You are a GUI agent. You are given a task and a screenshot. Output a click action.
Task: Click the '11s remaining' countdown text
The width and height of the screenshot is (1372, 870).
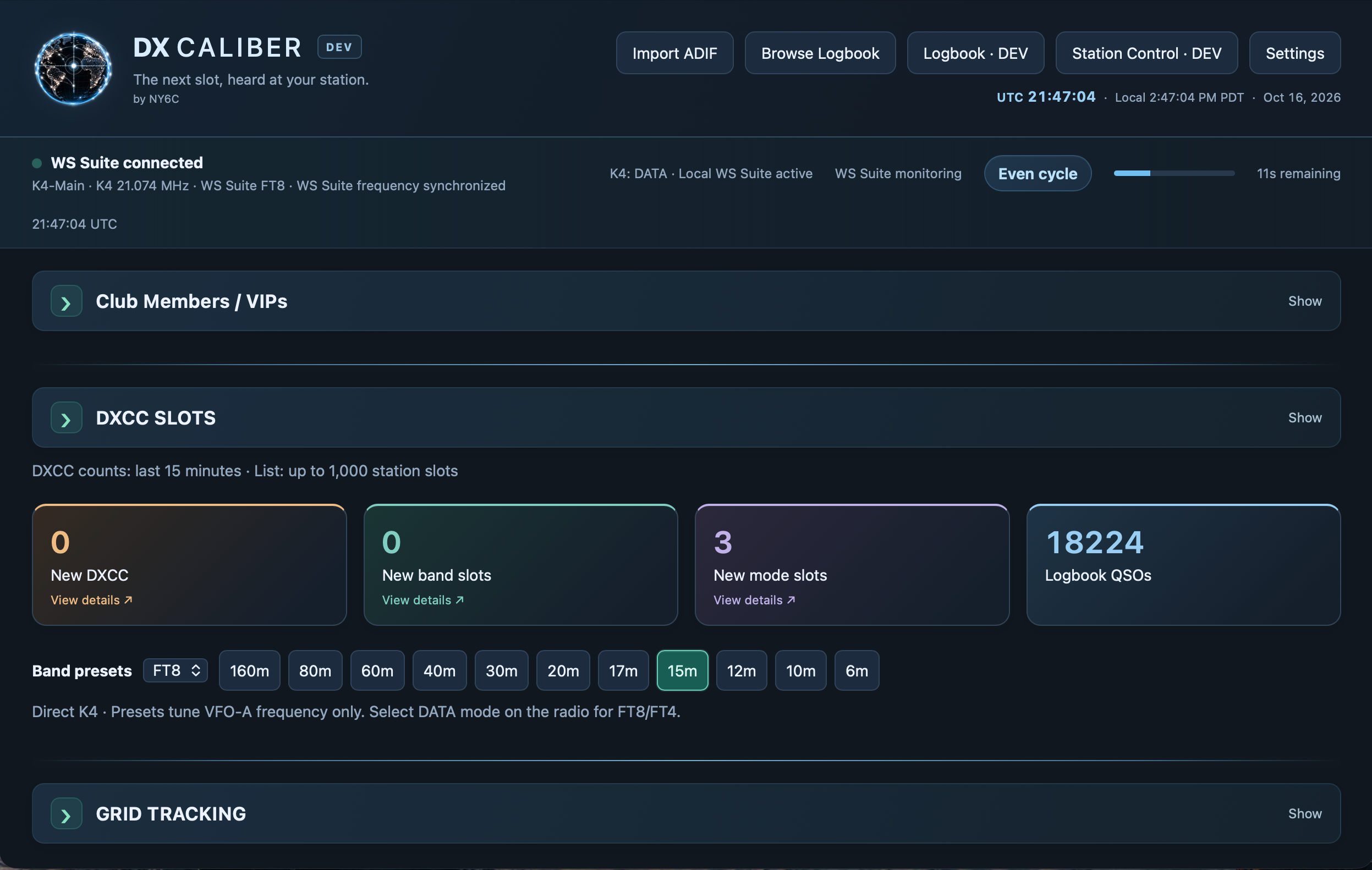click(x=1298, y=174)
